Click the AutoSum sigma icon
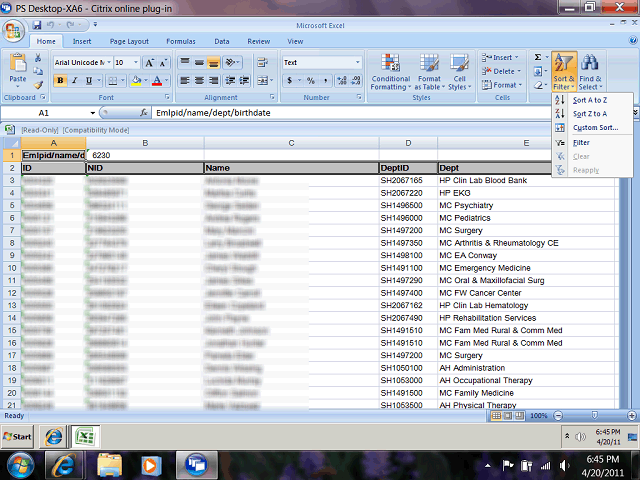Screen dimensions: 640x480 [537, 58]
